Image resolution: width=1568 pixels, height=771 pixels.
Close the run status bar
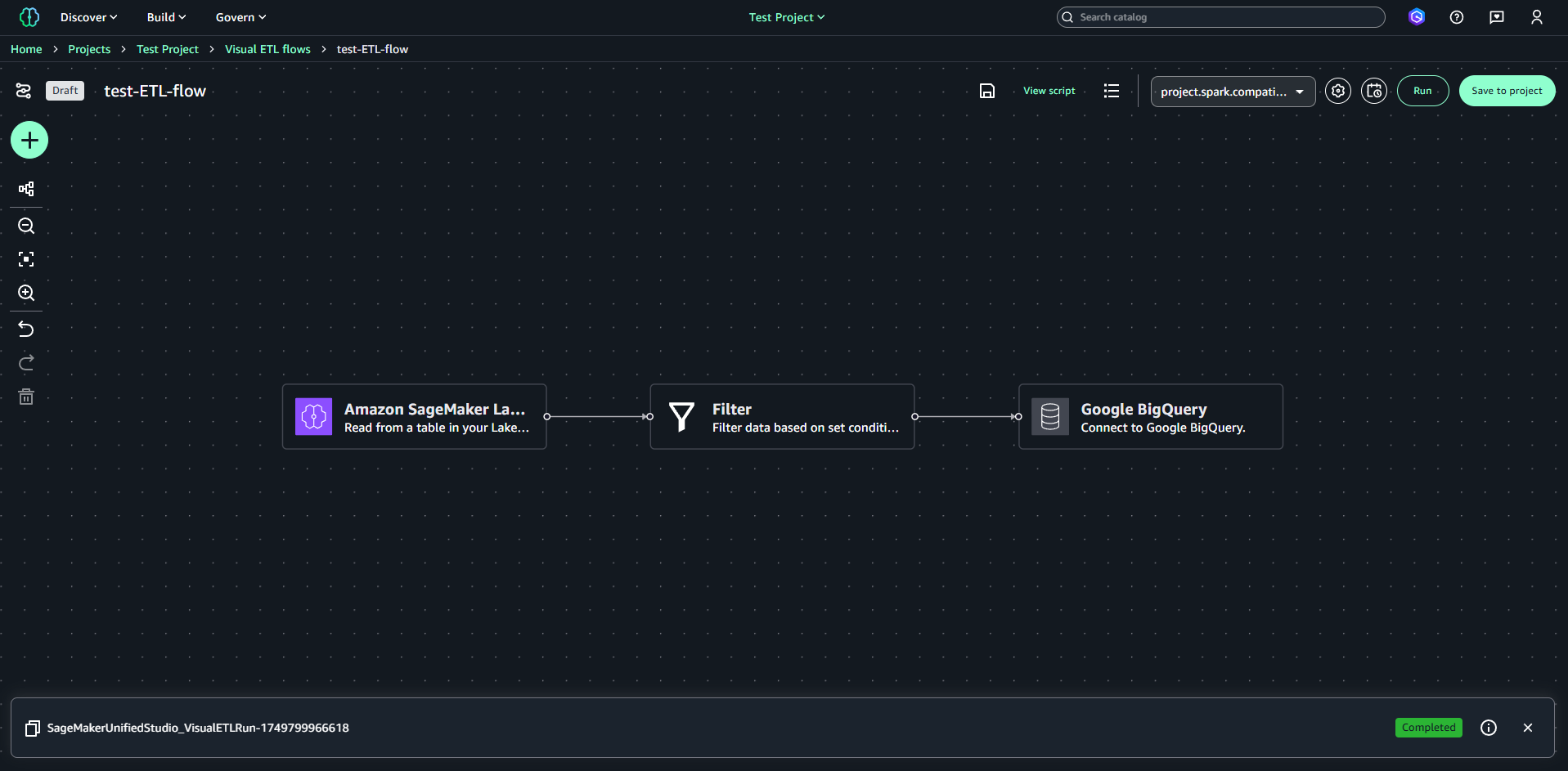1528,728
